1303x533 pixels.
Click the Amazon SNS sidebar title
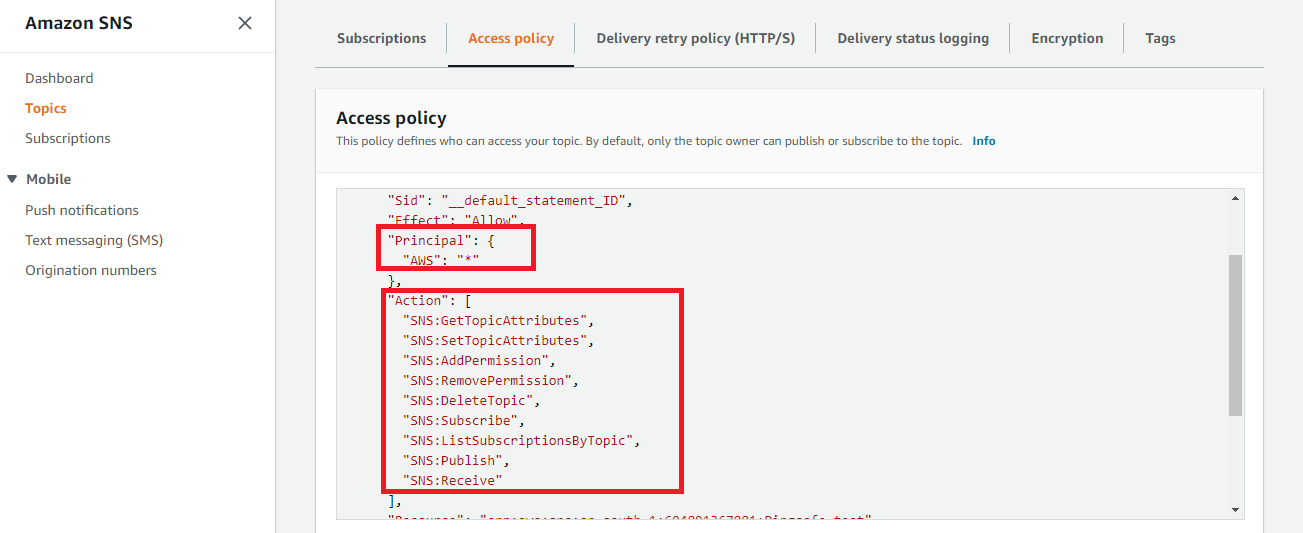point(77,23)
